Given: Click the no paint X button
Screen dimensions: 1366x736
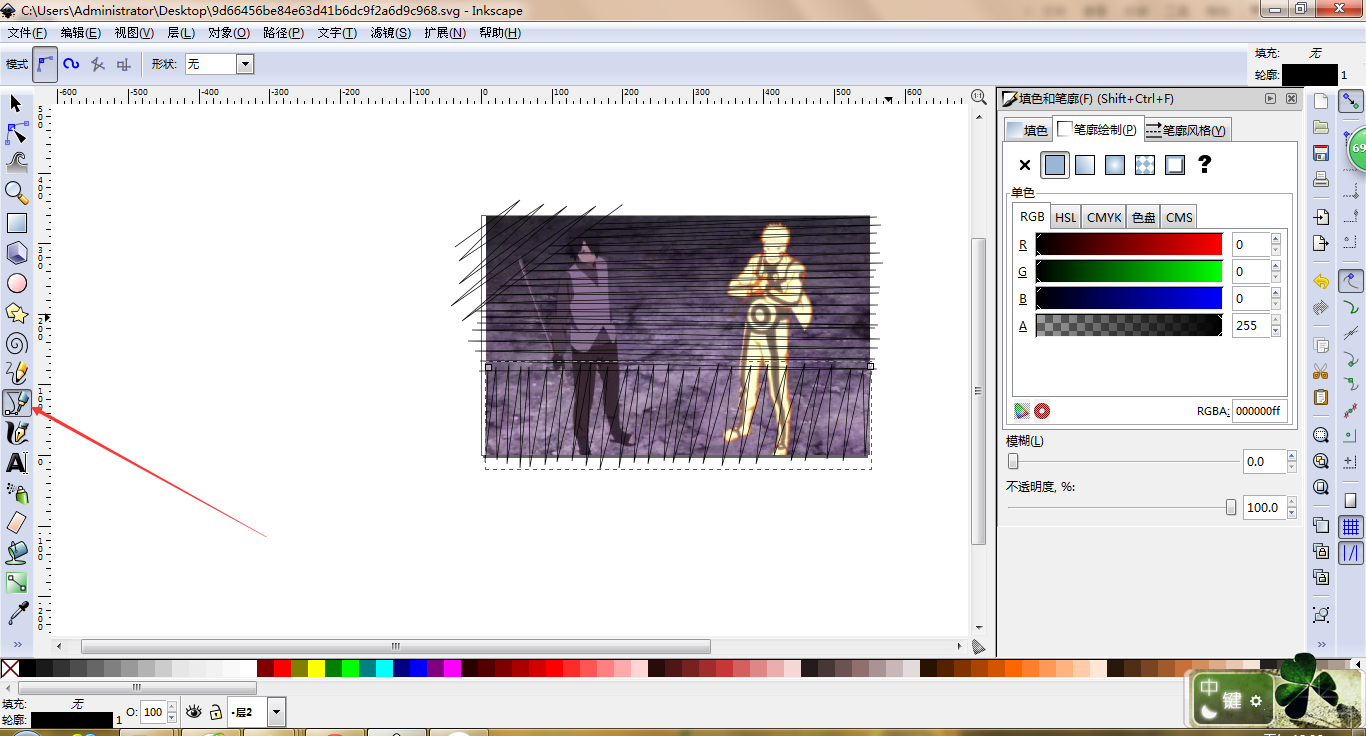Looking at the screenshot, I should (1024, 165).
